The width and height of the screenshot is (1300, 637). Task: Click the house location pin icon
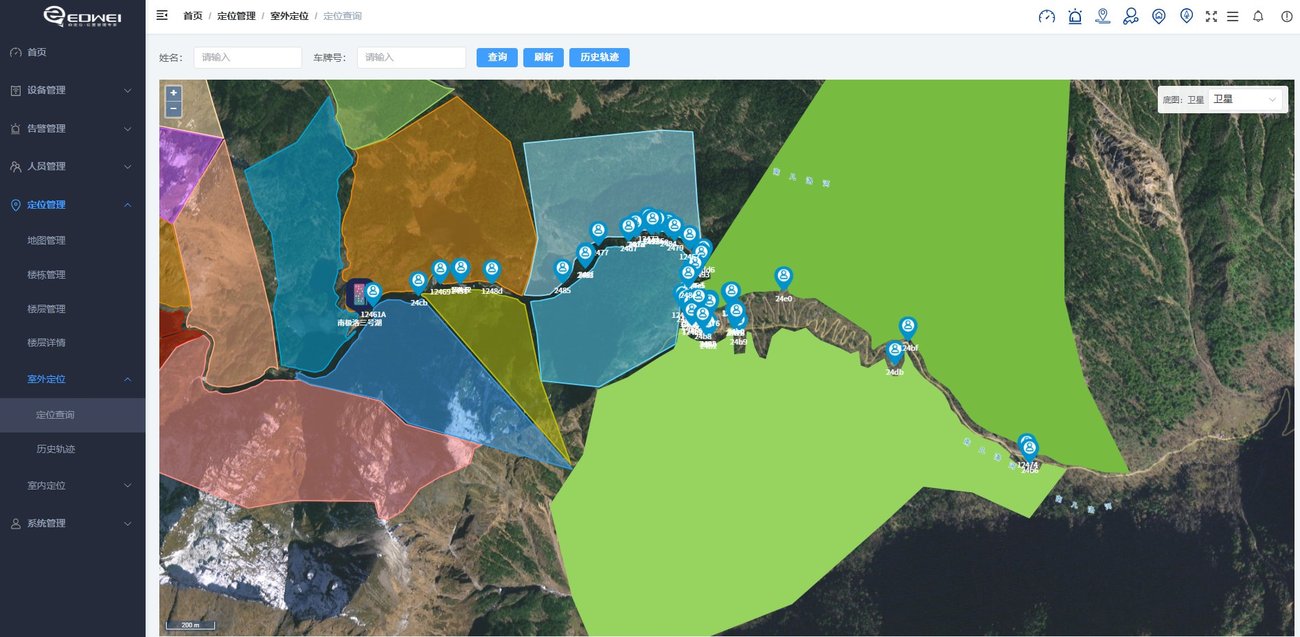coord(1158,16)
